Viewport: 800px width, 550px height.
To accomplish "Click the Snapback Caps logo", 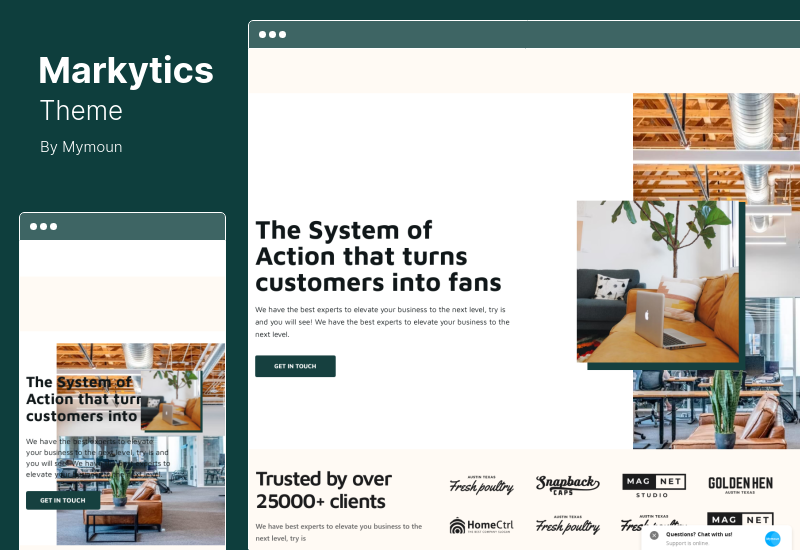I will (x=567, y=485).
